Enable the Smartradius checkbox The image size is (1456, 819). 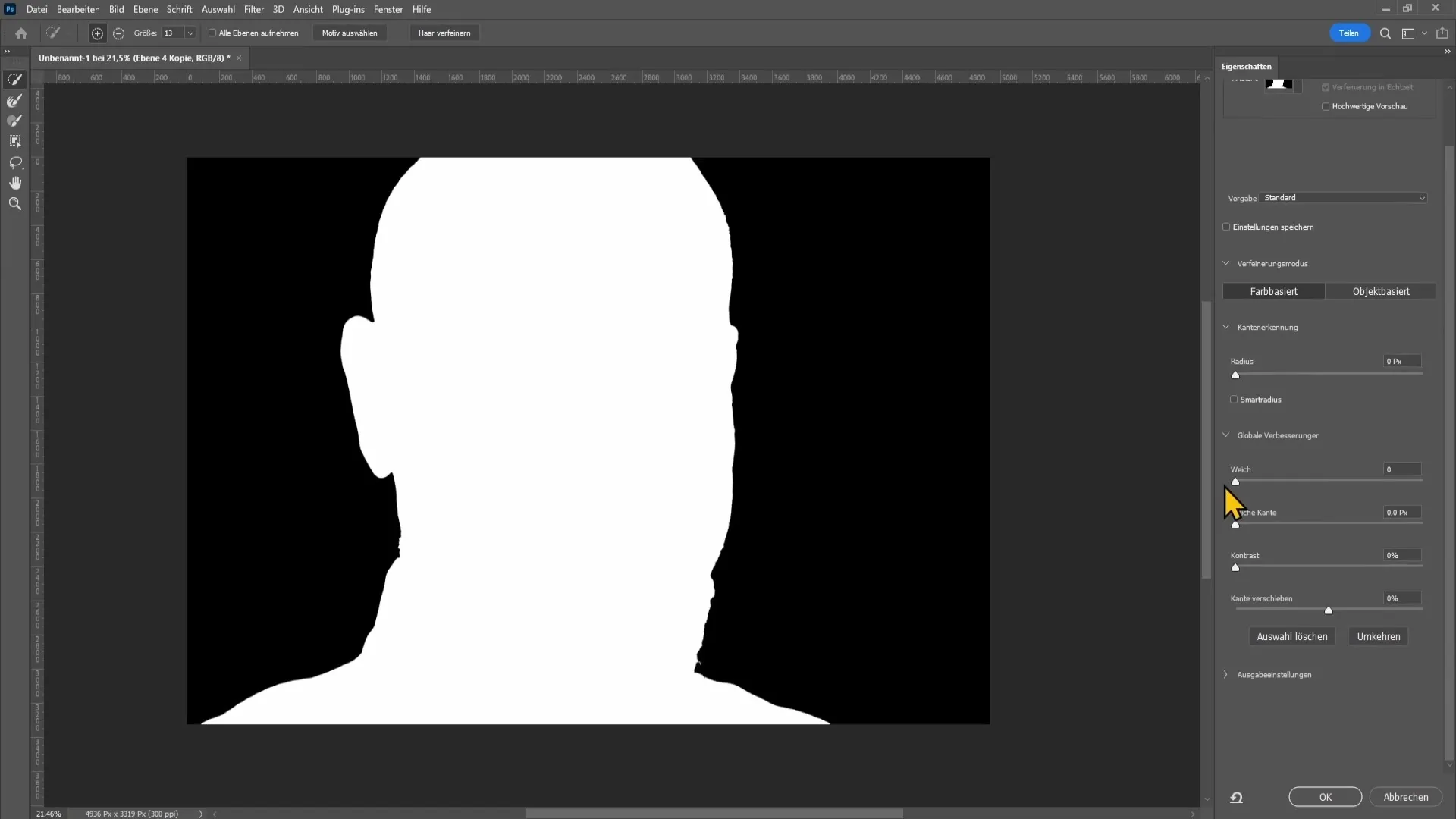pos(1234,400)
